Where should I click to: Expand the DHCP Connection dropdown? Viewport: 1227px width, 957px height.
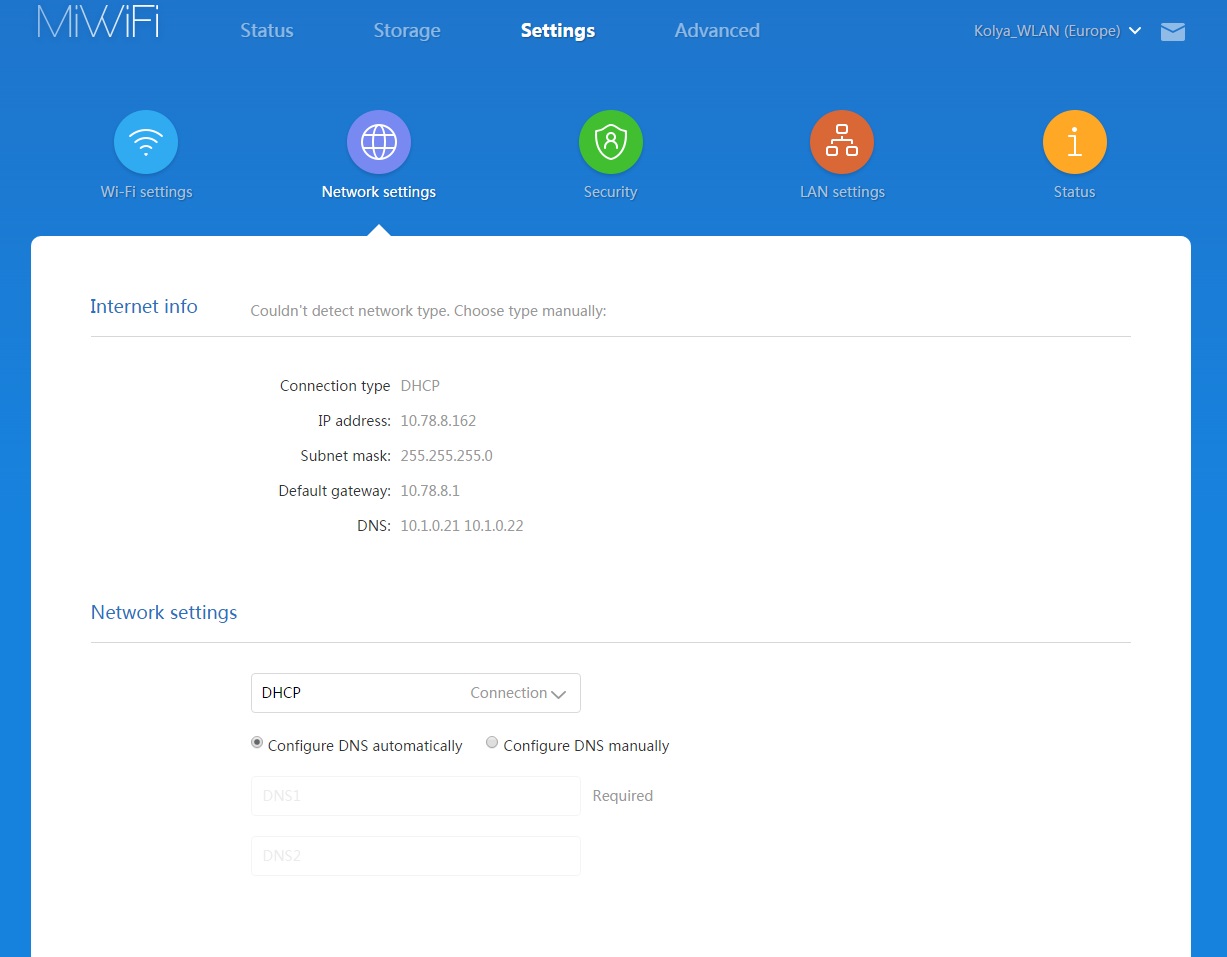[x=415, y=693]
